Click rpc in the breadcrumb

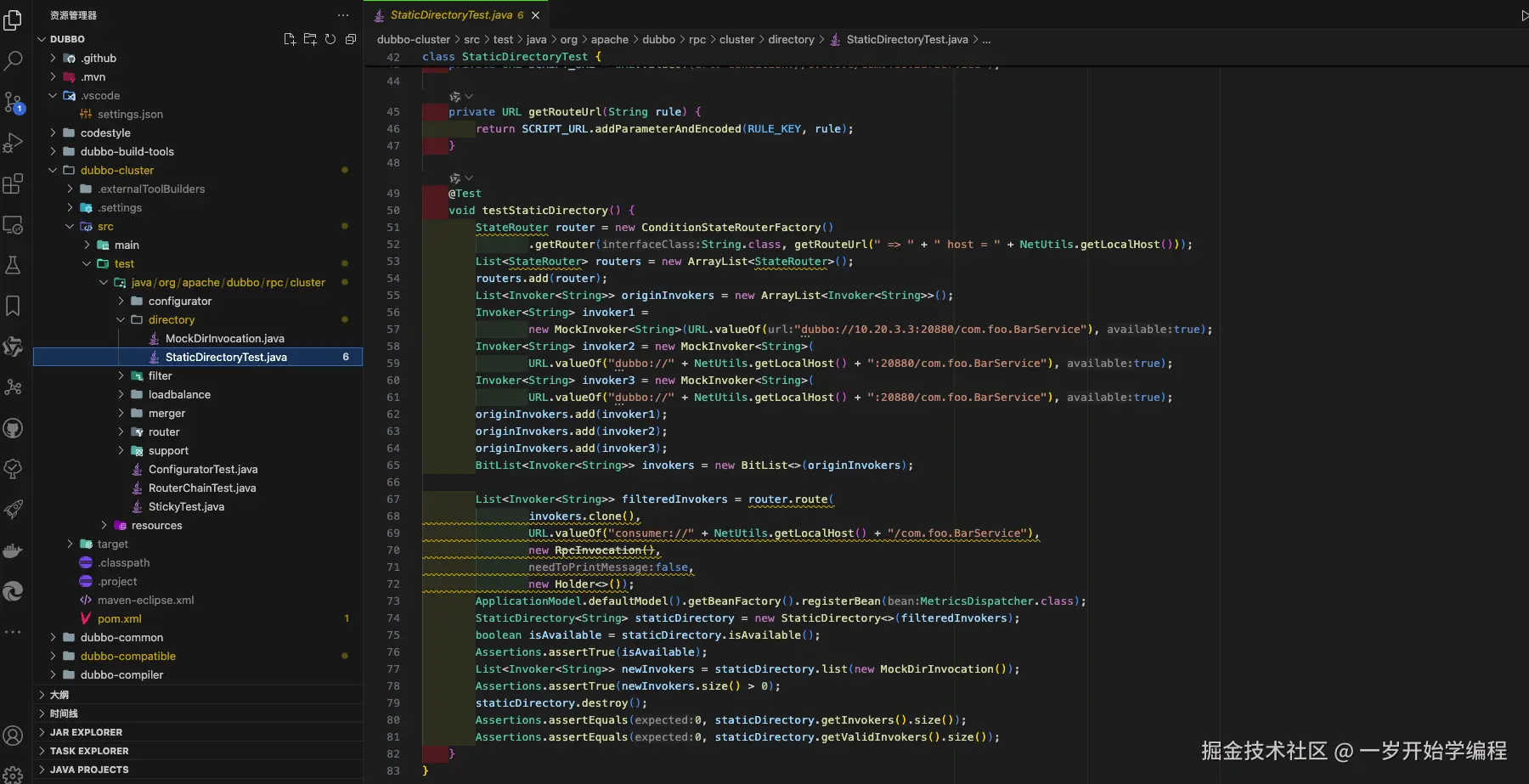click(x=697, y=39)
